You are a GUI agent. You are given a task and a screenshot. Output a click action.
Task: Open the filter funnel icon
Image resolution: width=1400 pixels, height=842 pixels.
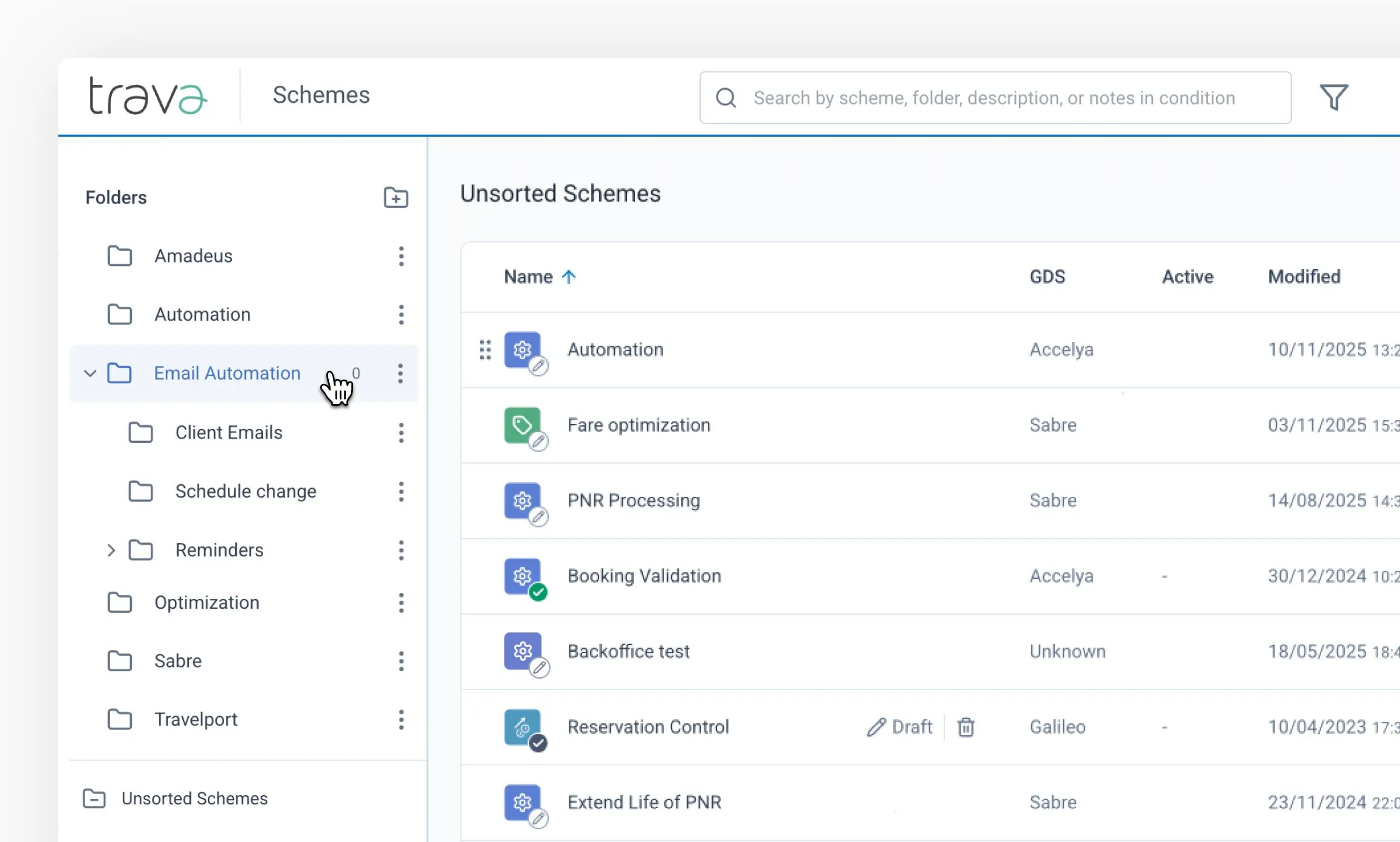pyautogui.click(x=1334, y=97)
